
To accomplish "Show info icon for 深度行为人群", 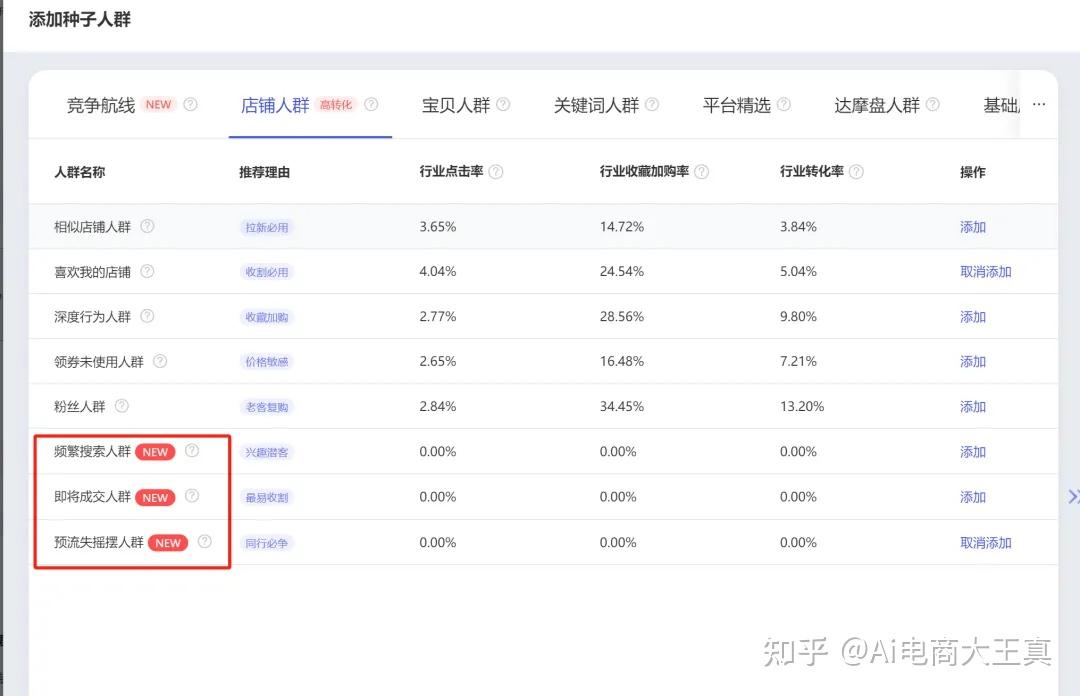I will click(147, 316).
